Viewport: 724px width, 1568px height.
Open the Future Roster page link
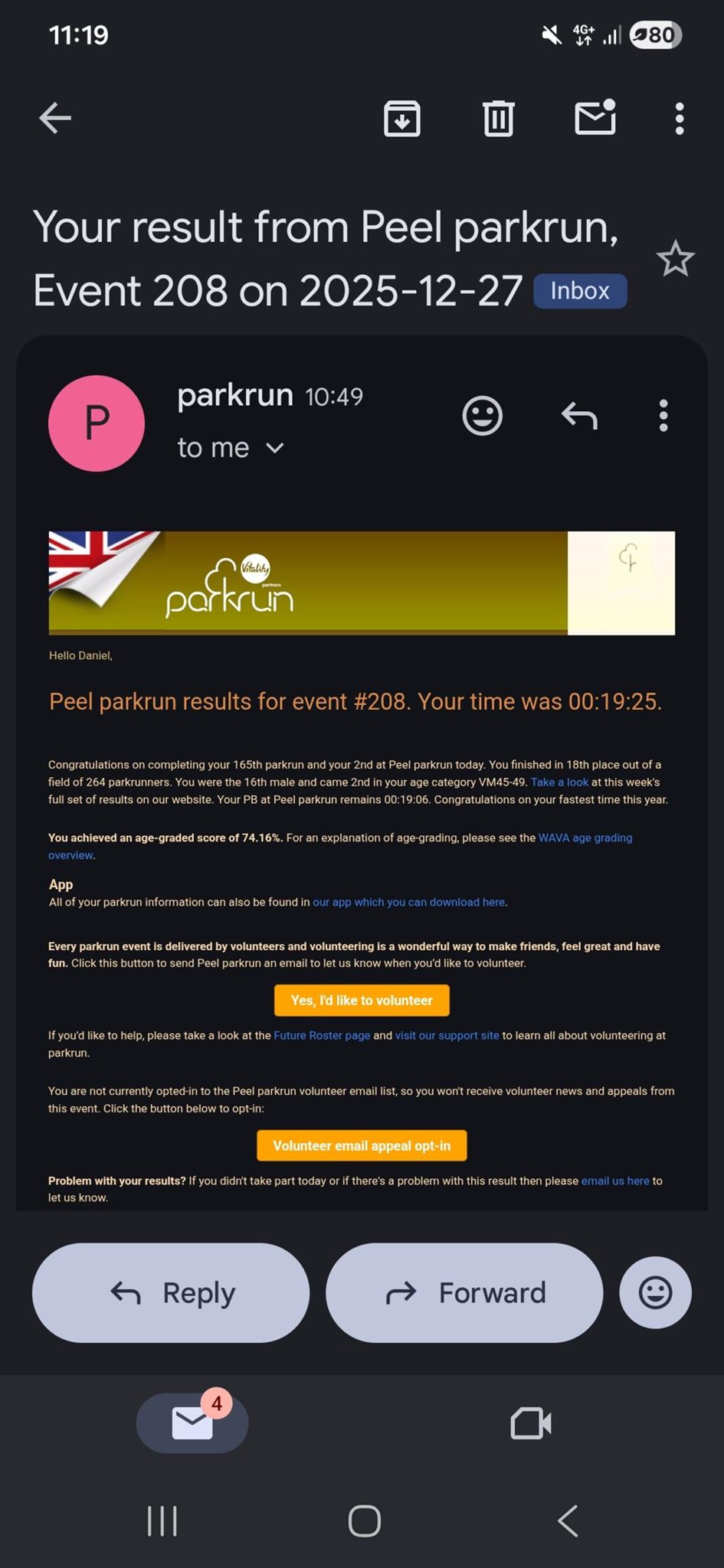tap(322, 1035)
